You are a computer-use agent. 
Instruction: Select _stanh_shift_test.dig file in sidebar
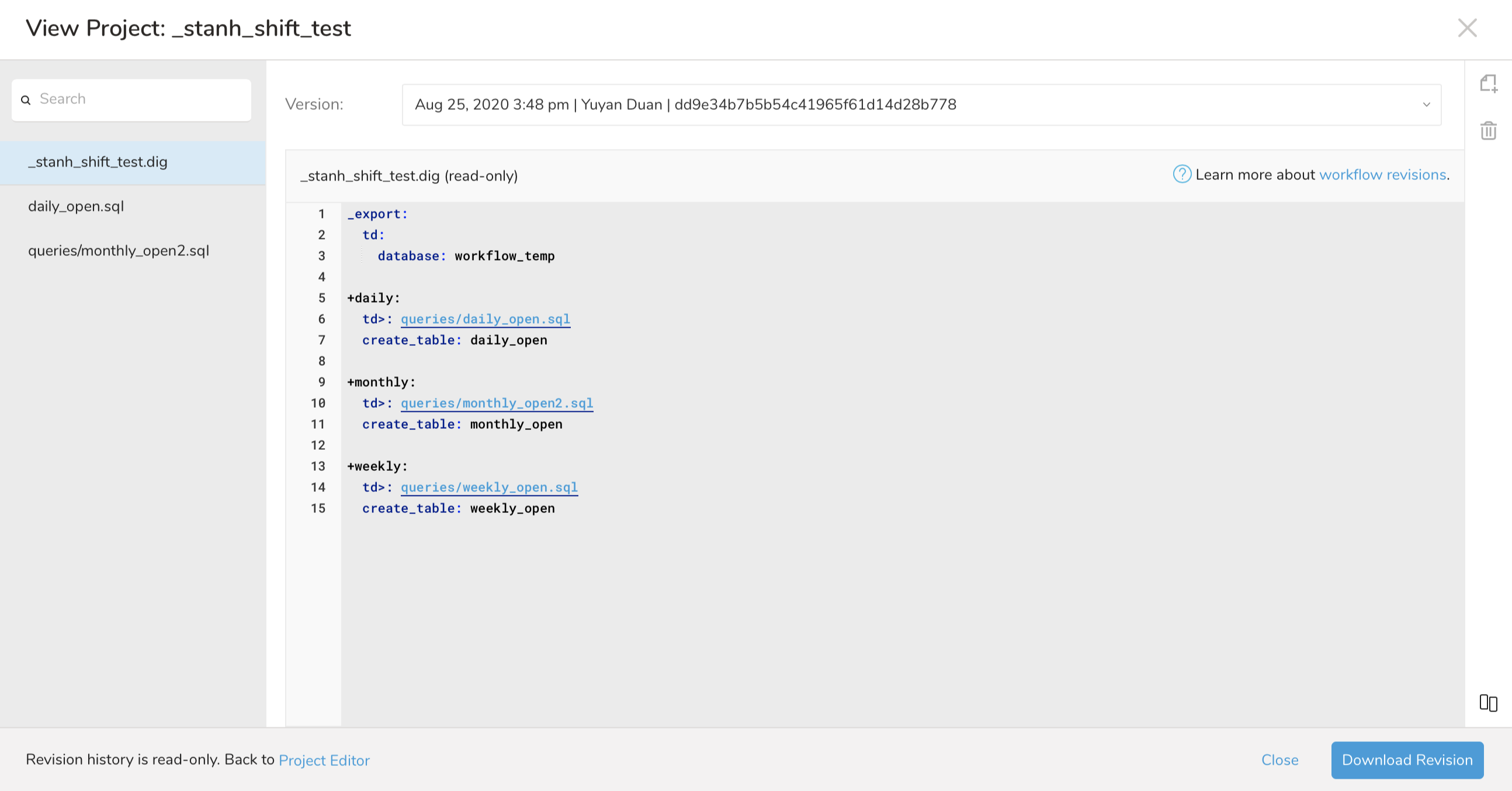pyautogui.click(x=98, y=162)
